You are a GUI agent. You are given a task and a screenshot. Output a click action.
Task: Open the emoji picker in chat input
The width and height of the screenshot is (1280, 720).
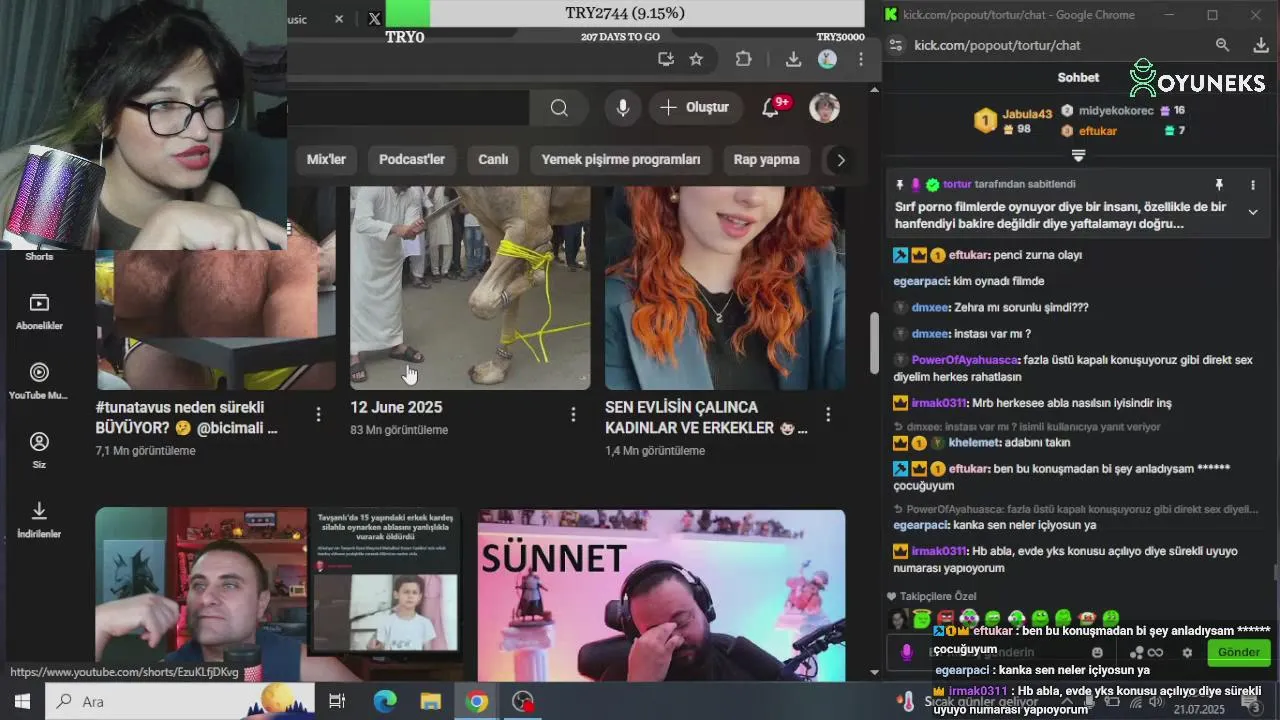click(x=1098, y=652)
